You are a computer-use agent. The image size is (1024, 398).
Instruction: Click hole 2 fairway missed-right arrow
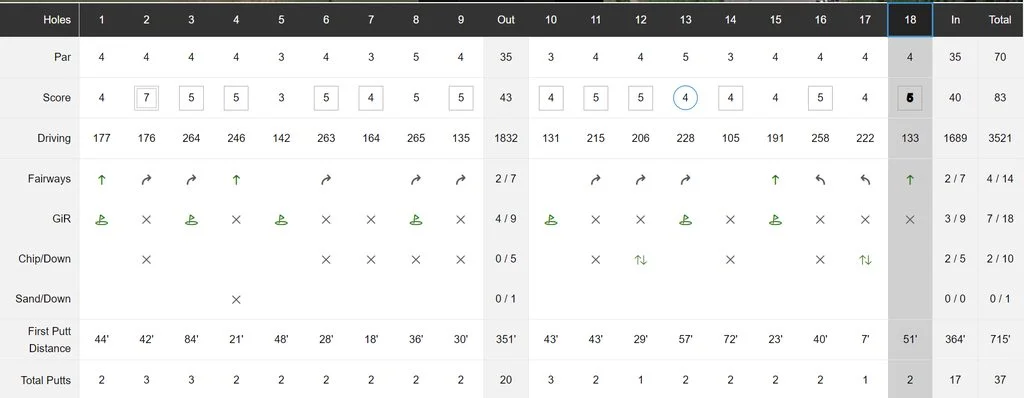click(146, 179)
